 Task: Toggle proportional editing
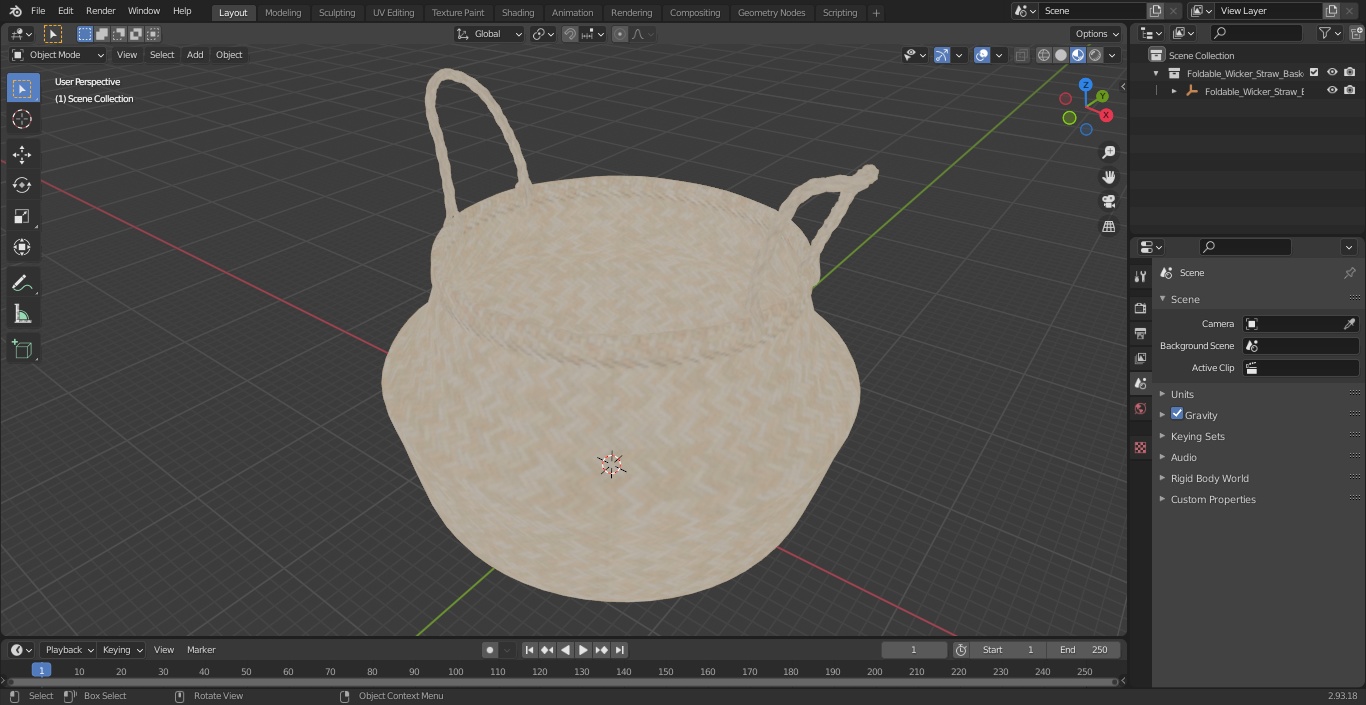coord(620,34)
